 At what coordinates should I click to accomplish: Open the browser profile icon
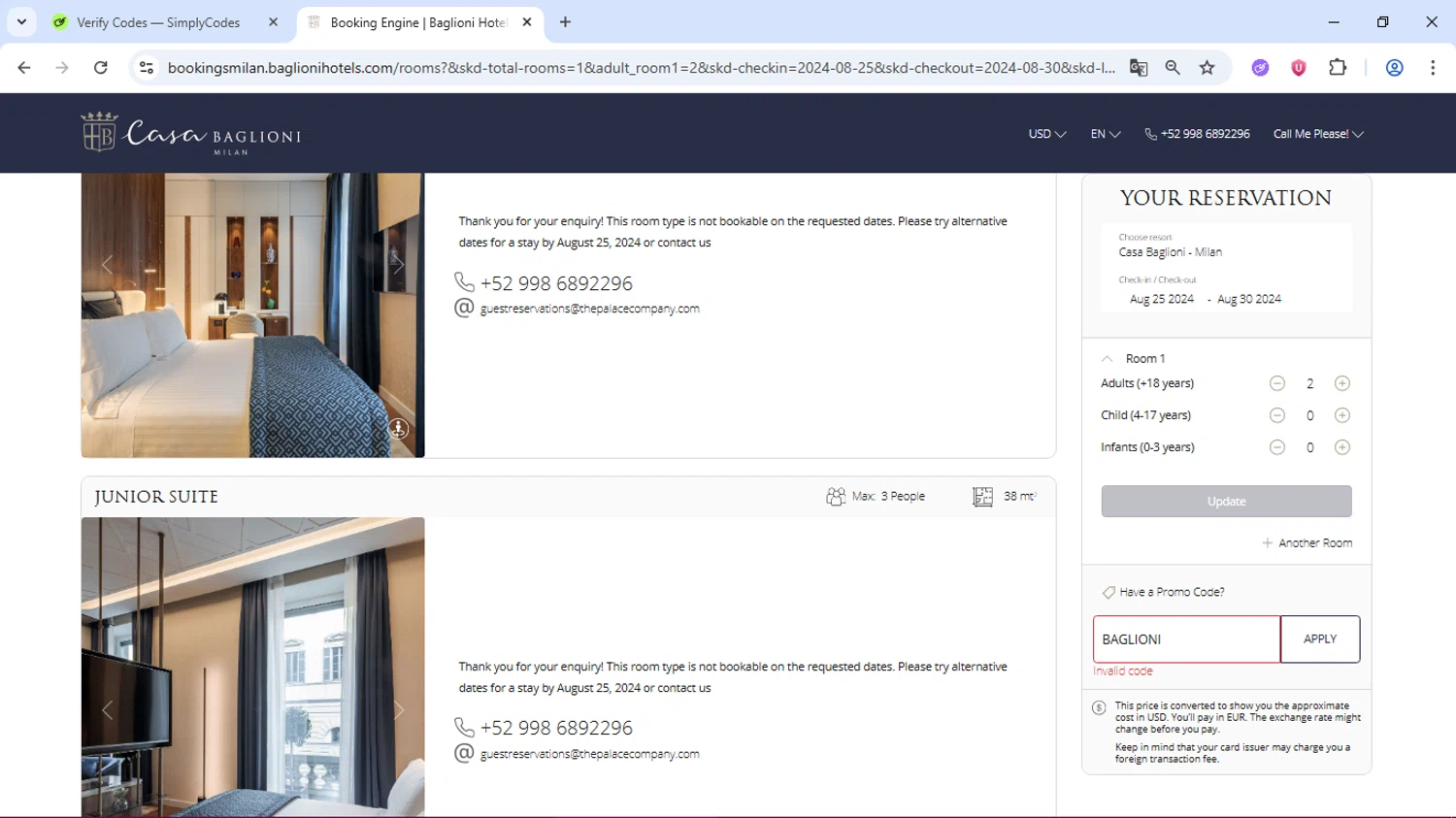click(x=1394, y=67)
